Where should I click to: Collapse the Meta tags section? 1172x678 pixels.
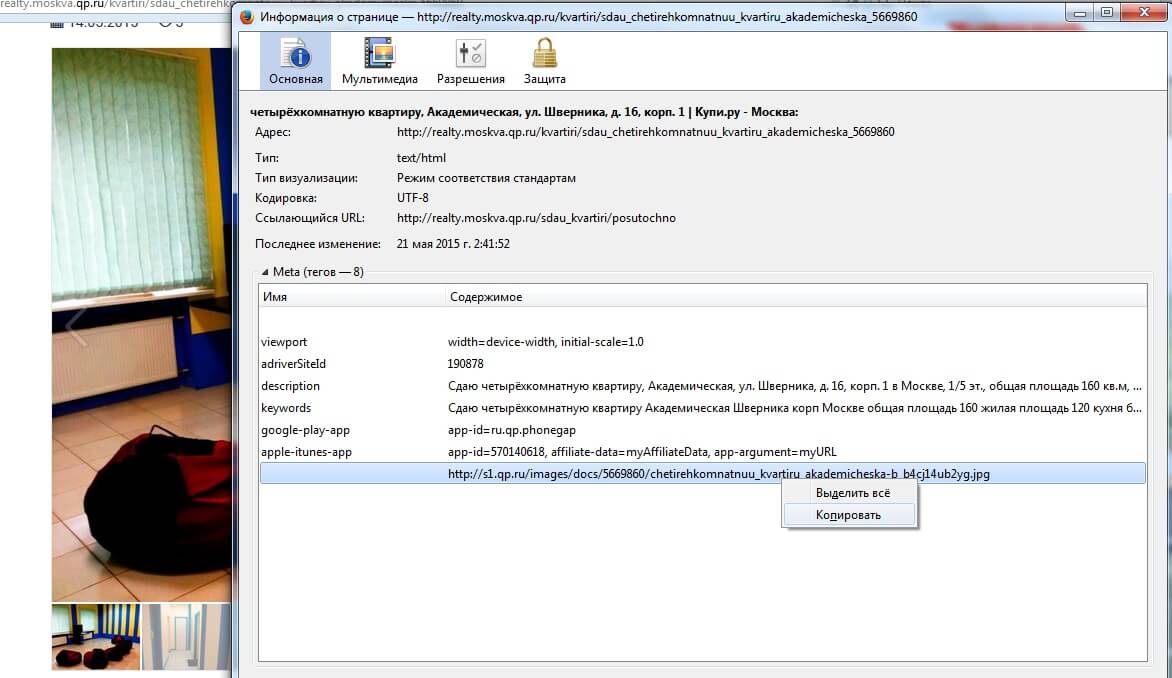tap(265, 272)
